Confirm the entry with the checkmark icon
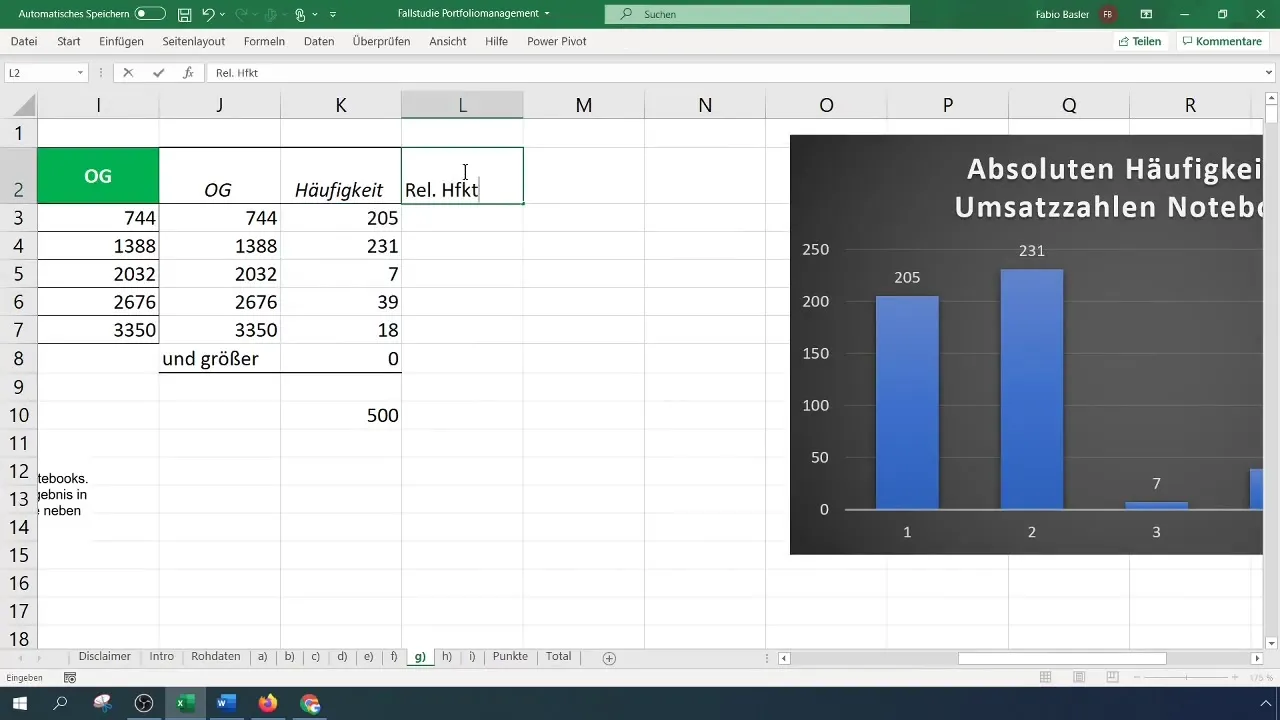 (x=158, y=73)
